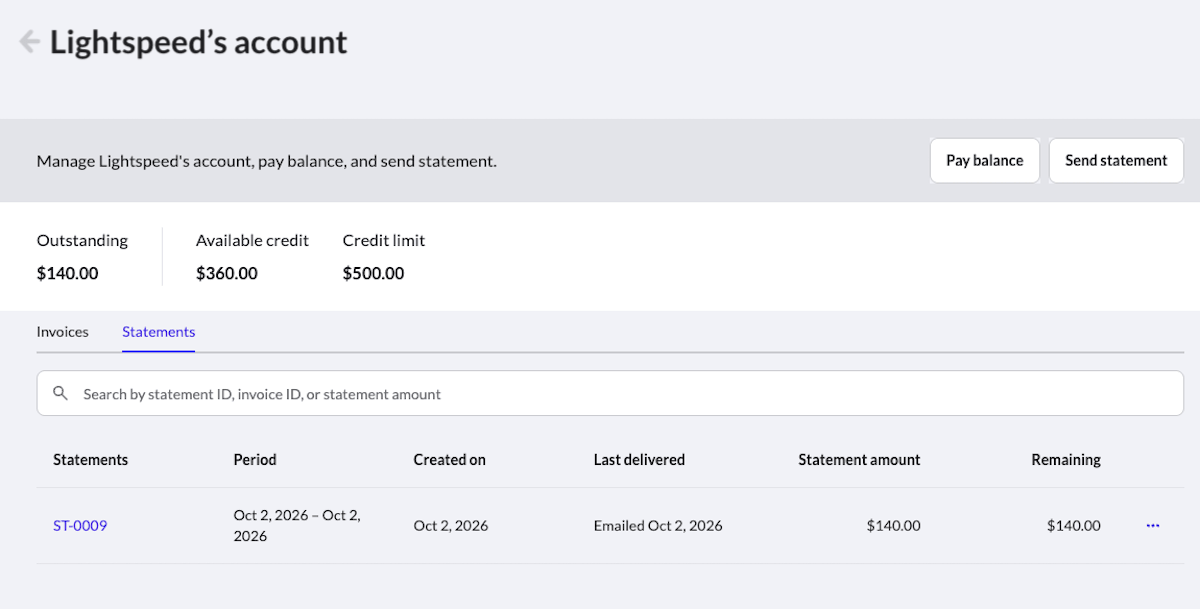This screenshot has width=1200, height=609.
Task: Click the Lightspeed's account page title
Action: 199,42
